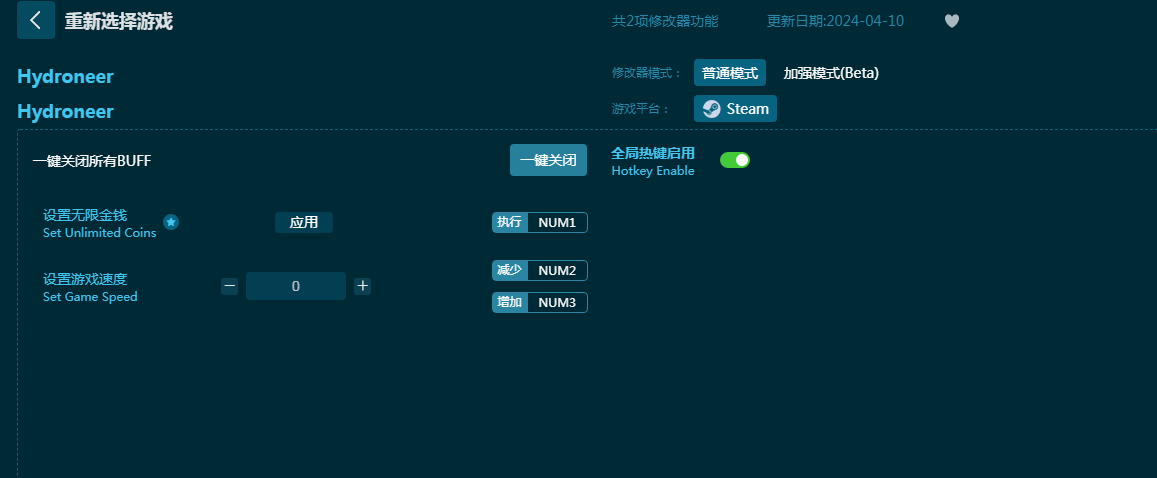The width and height of the screenshot is (1157, 478).
Task: Favorite this trainer with the heart icon
Action: (952, 21)
